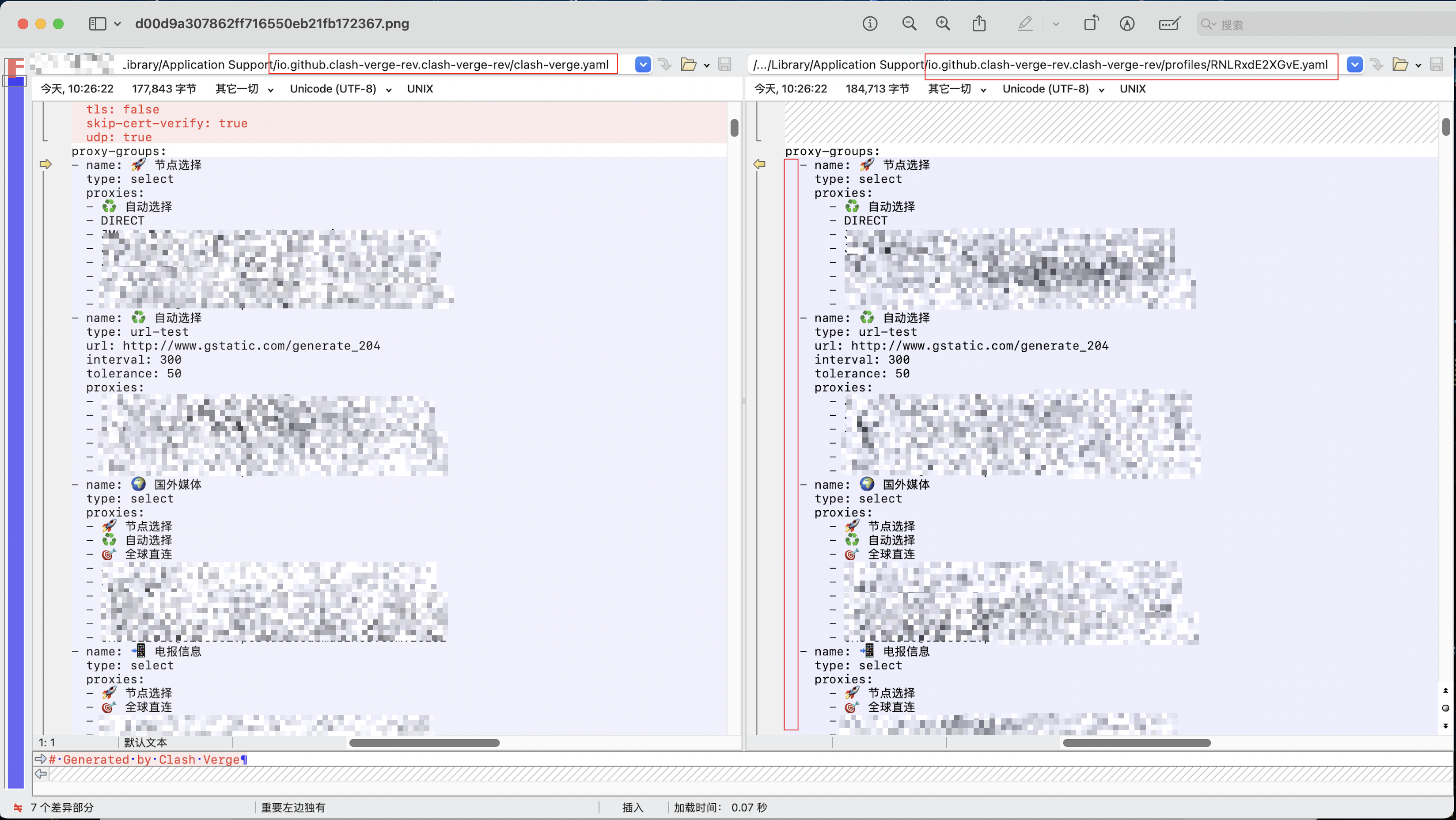Expand the right file path history dropdown
This screenshot has width=1456, height=820.
tap(1354, 65)
